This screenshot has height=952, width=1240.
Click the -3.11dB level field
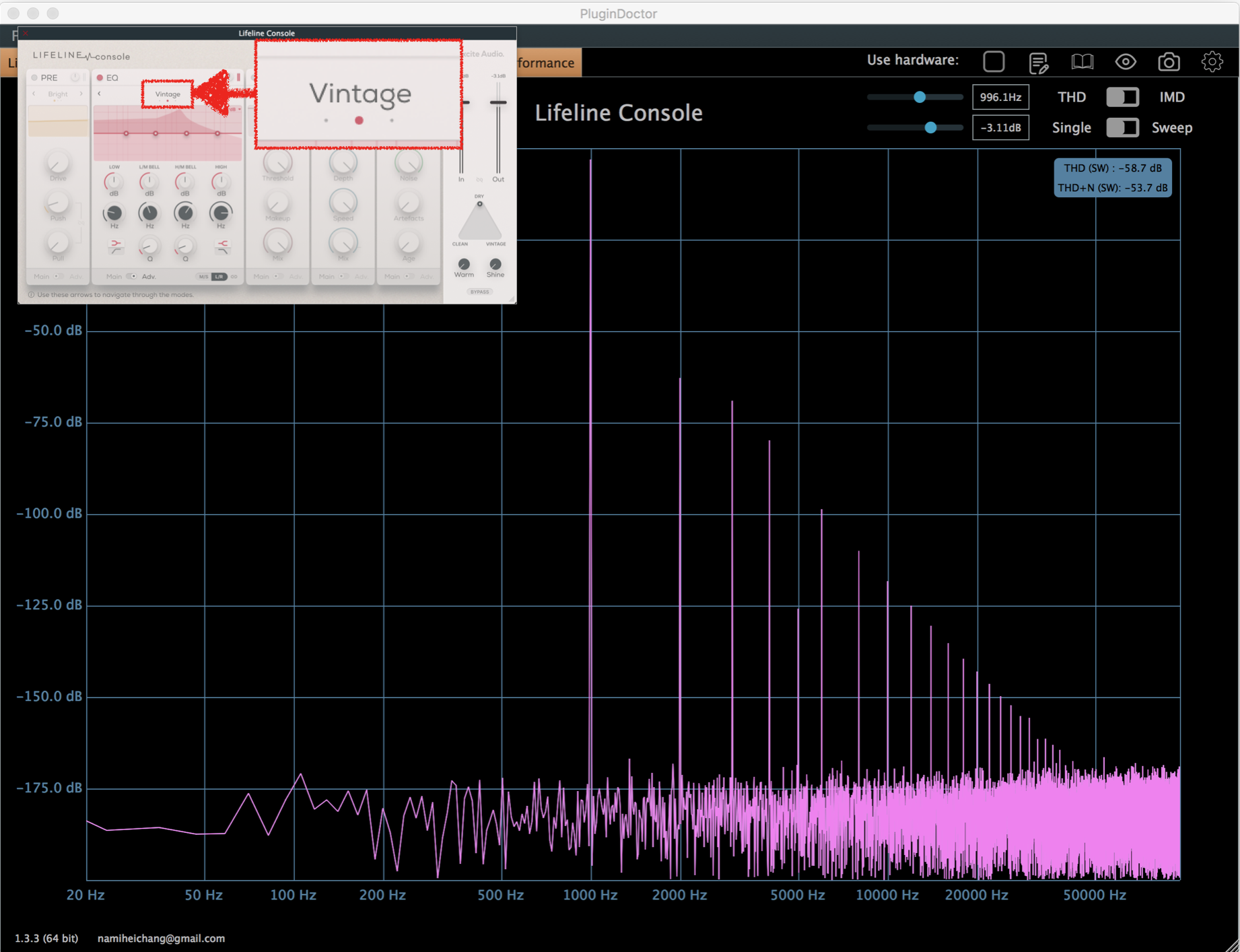point(1000,127)
